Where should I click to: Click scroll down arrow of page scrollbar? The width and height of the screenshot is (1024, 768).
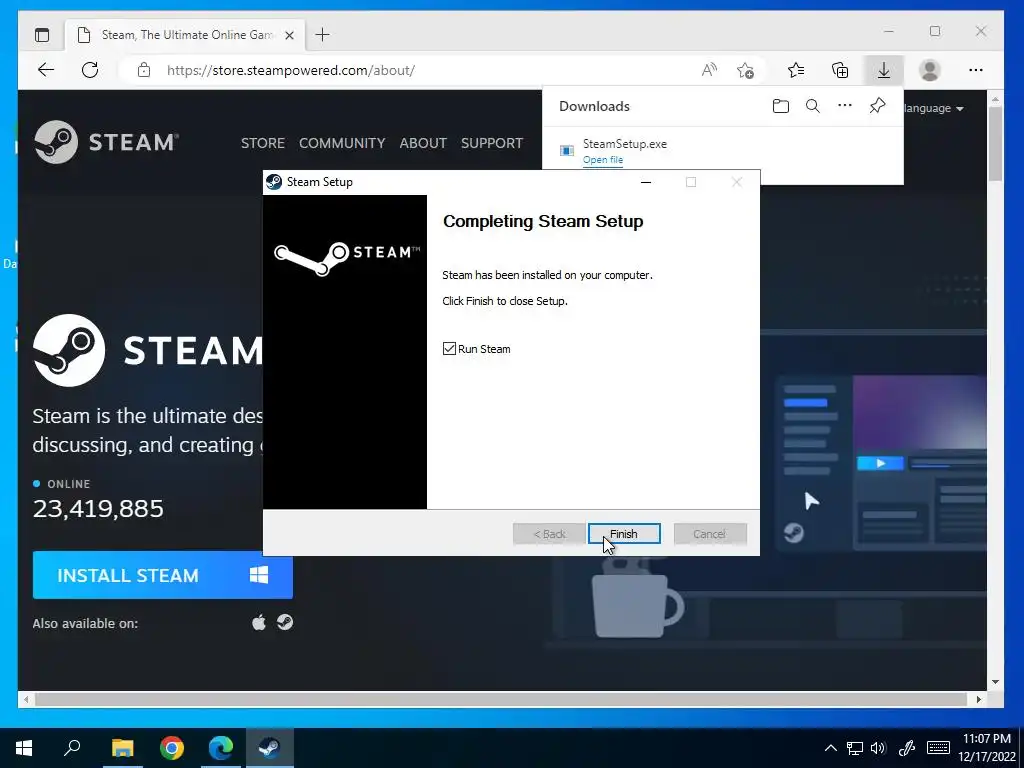[x=995, y=682]
